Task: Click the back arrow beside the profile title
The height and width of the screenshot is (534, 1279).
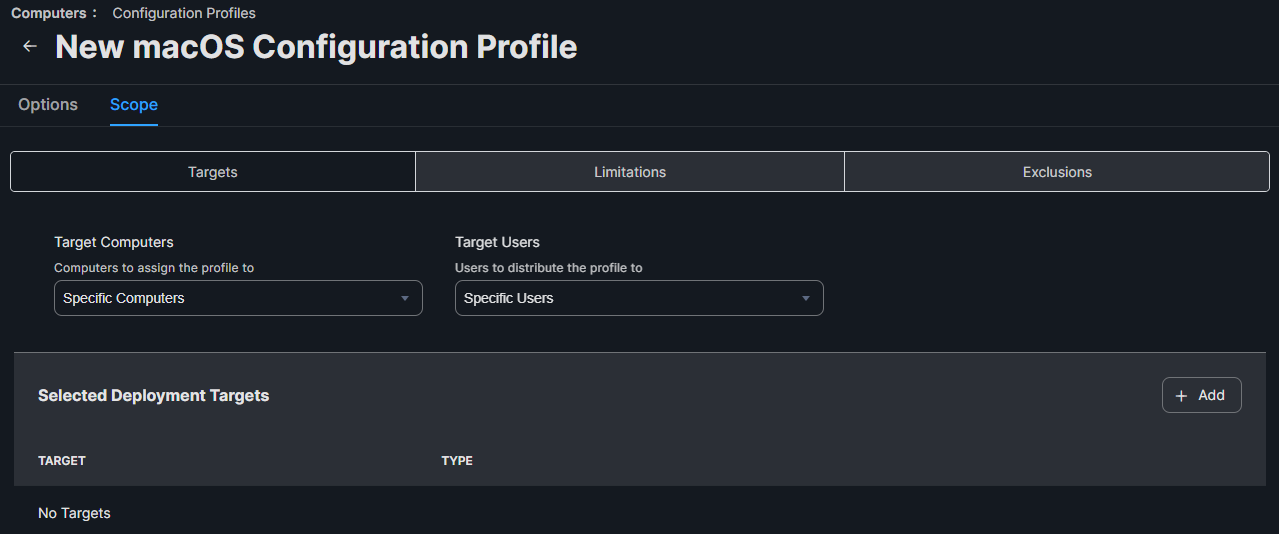Action: point(30,46)
